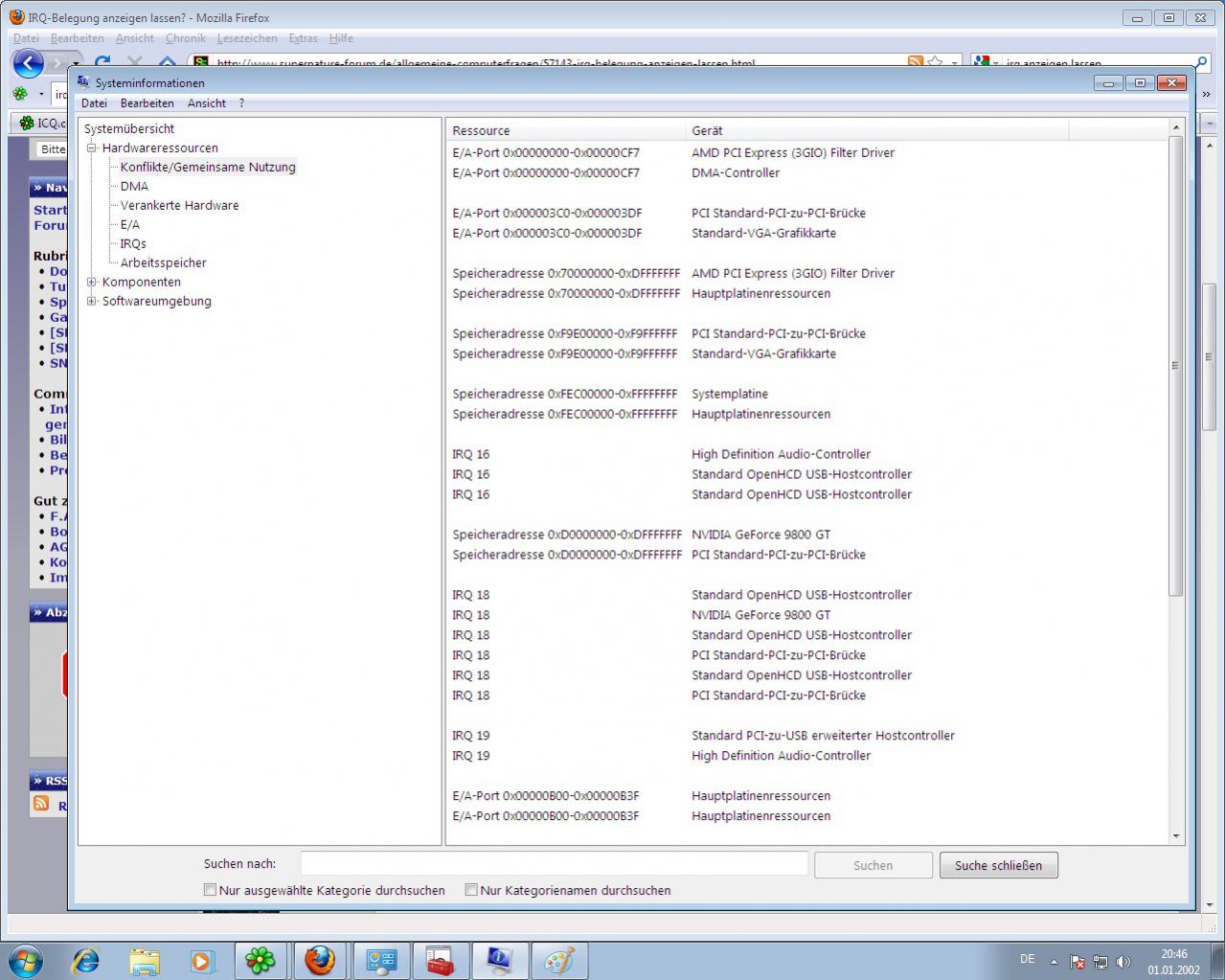The image size is (1225, 980).
Task: Select Arbeitsspeicher tree item
Action: pyautogui.click(x=164, y=262)
